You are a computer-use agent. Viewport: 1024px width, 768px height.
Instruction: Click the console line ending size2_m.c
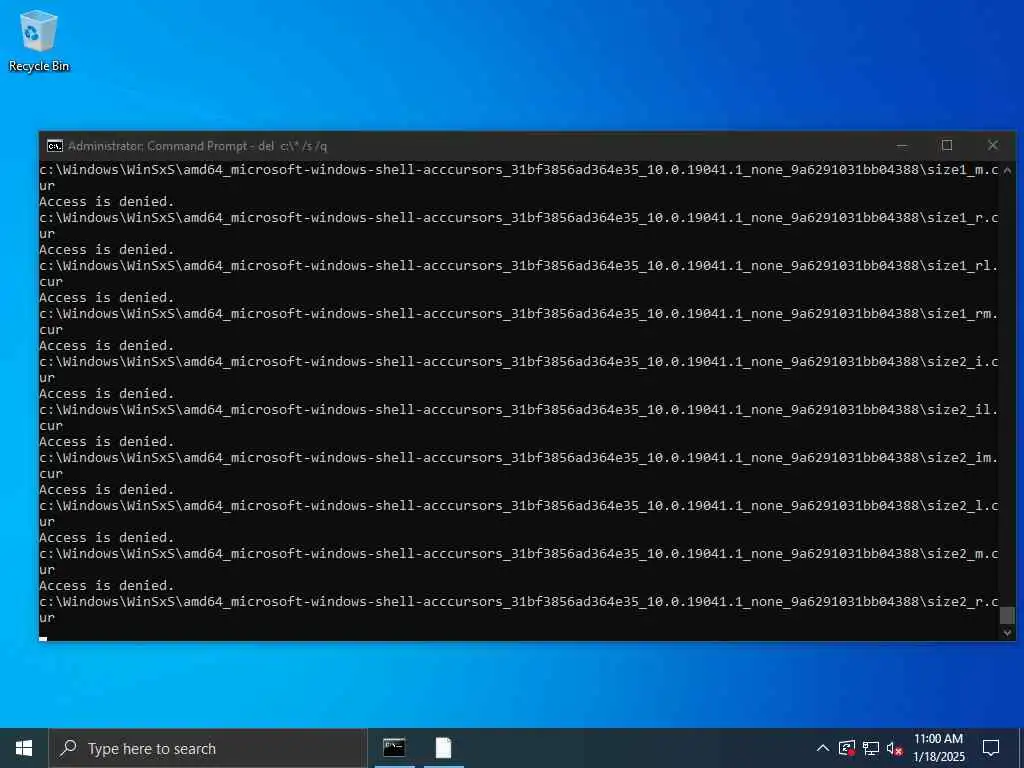[x=519, y=554]
